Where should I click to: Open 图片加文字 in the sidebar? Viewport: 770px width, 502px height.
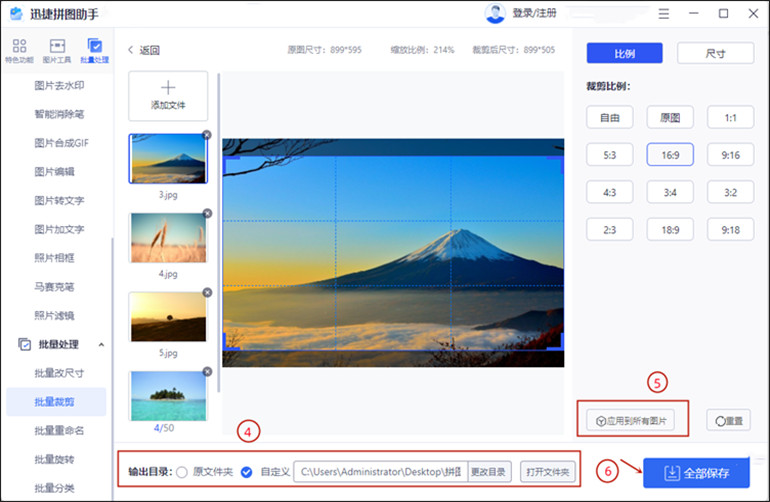[x=59, y=229]
